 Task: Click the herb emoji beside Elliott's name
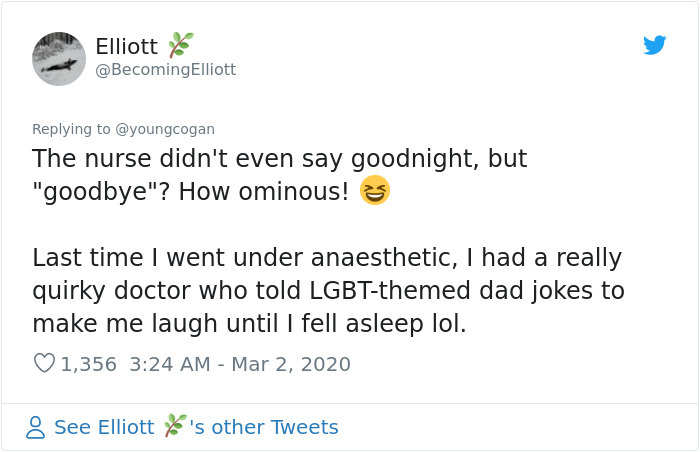click(x=180, y=45)
